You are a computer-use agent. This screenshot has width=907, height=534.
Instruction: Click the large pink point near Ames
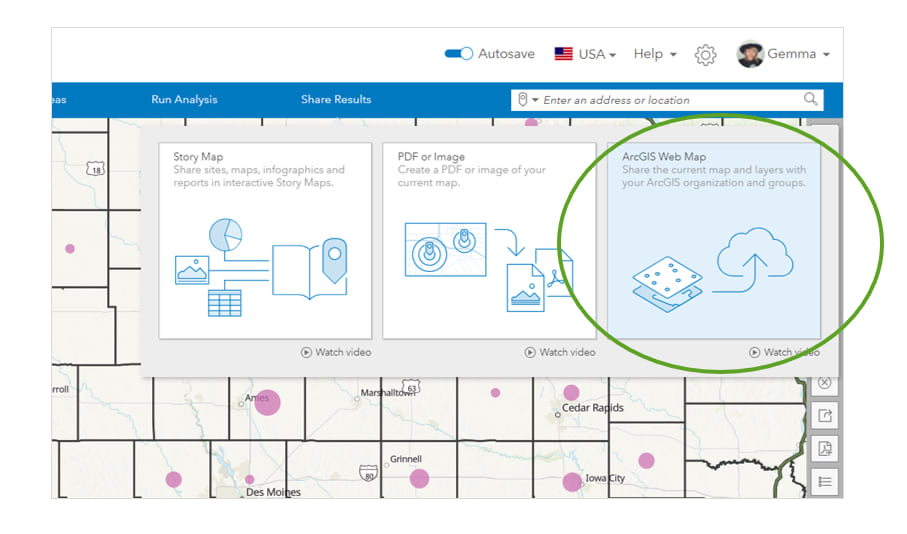coord(268,403)
